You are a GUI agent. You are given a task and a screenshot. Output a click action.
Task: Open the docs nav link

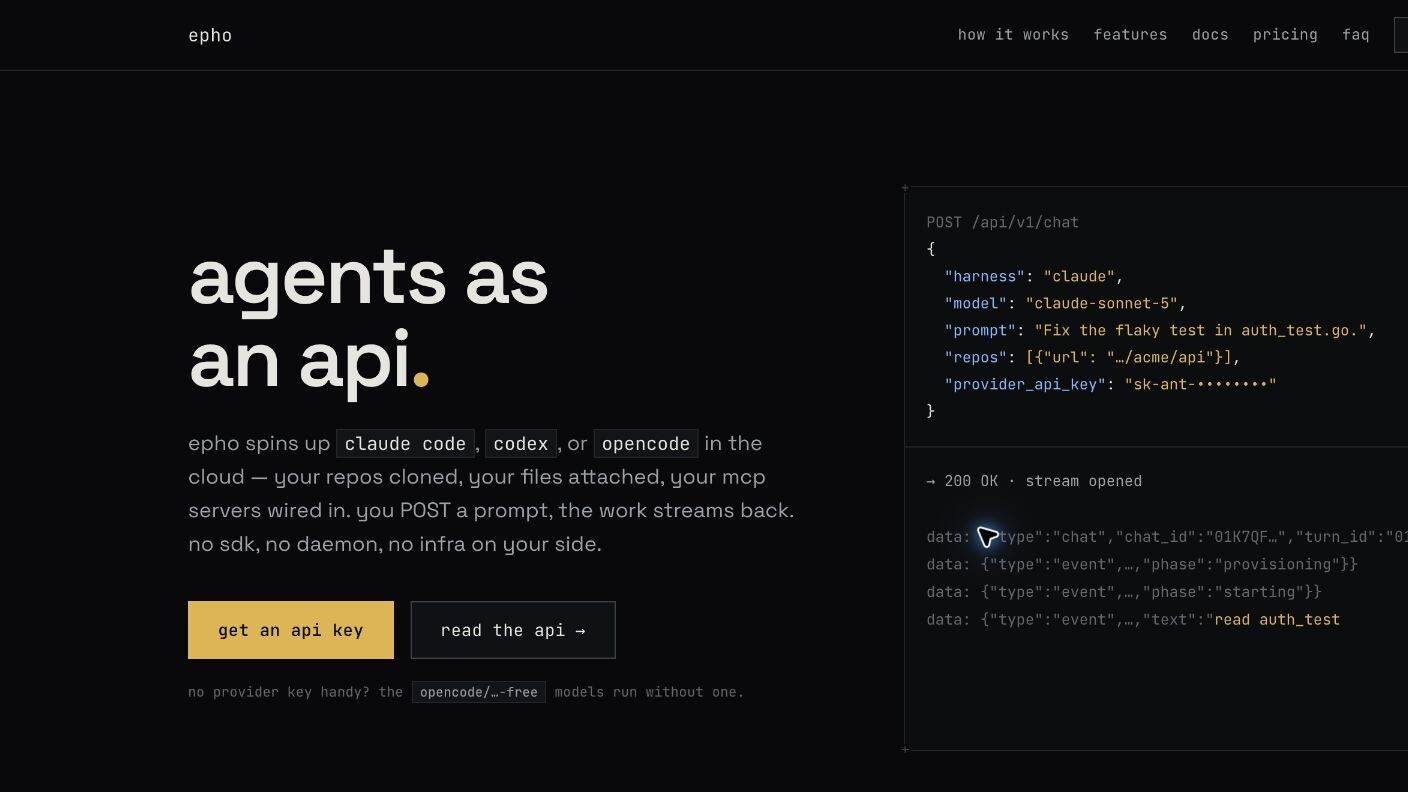tap(1210, 35)
